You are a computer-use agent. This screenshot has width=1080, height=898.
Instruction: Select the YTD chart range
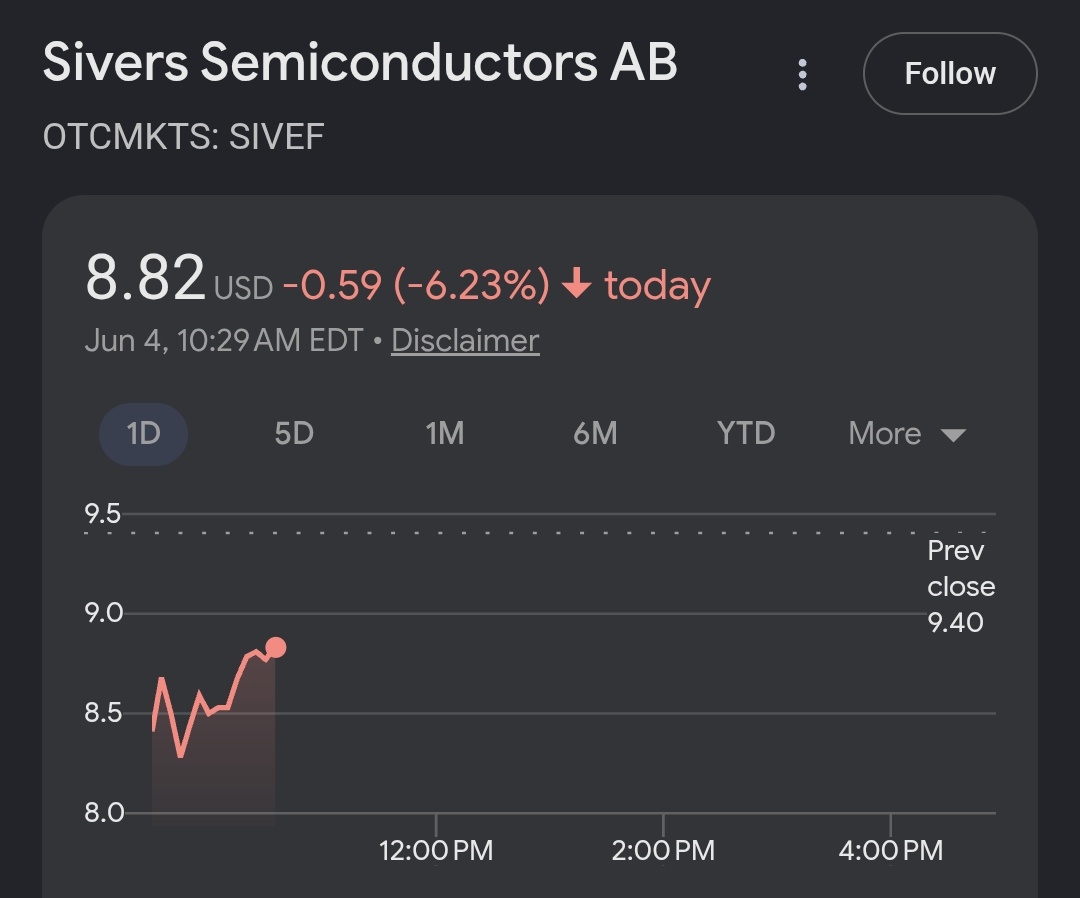746,434
